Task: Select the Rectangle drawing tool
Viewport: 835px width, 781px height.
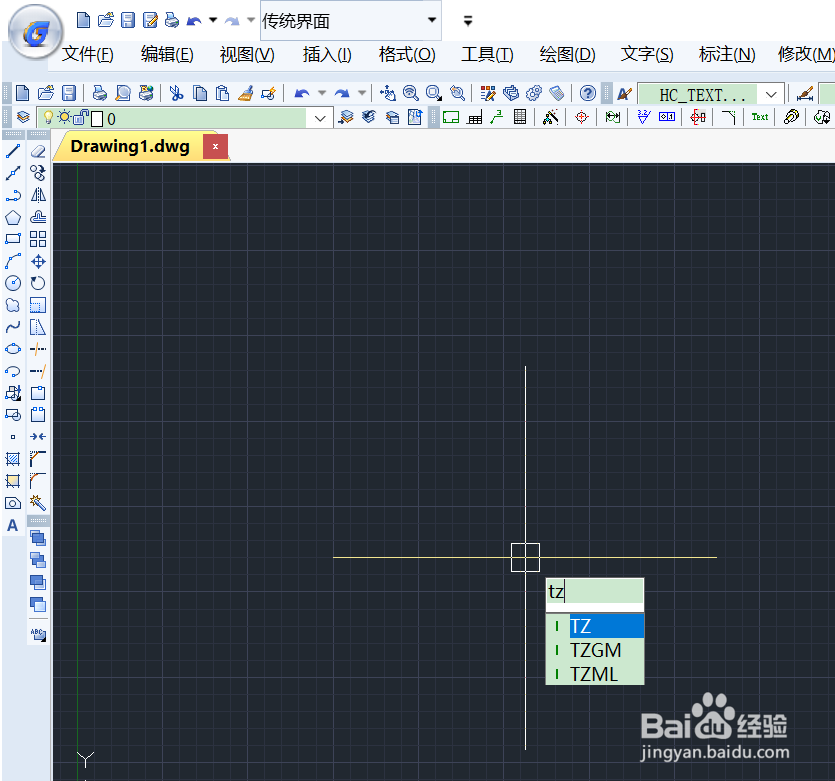Action: click(13, 239)
